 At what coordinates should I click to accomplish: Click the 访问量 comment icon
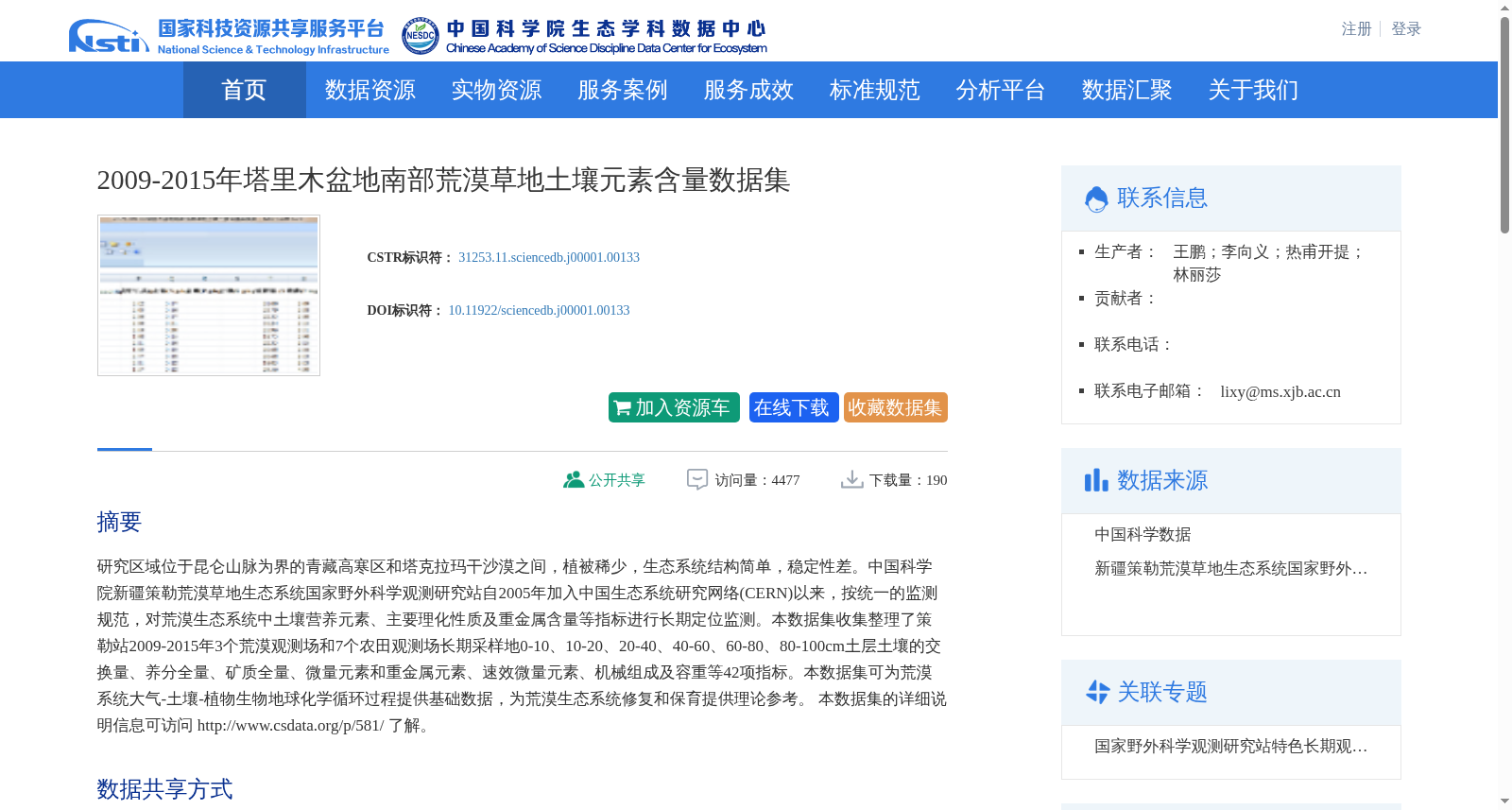pyautogui.click(x=696, y=480)
